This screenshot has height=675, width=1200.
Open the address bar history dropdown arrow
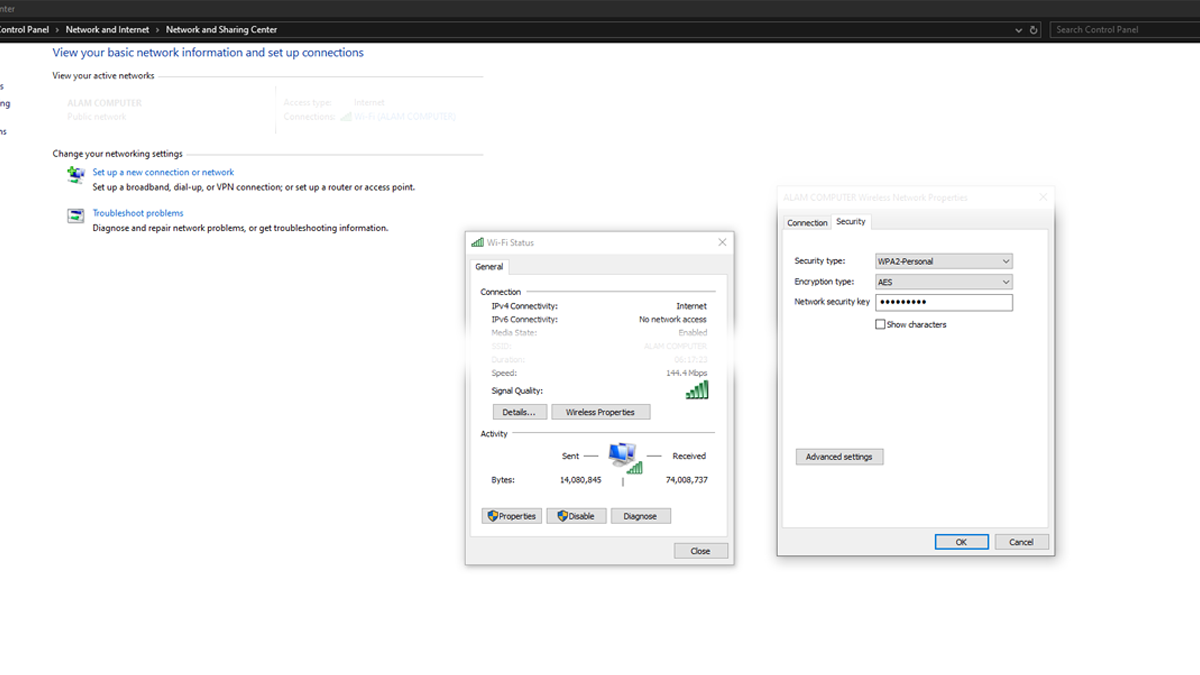[1019, 30]
